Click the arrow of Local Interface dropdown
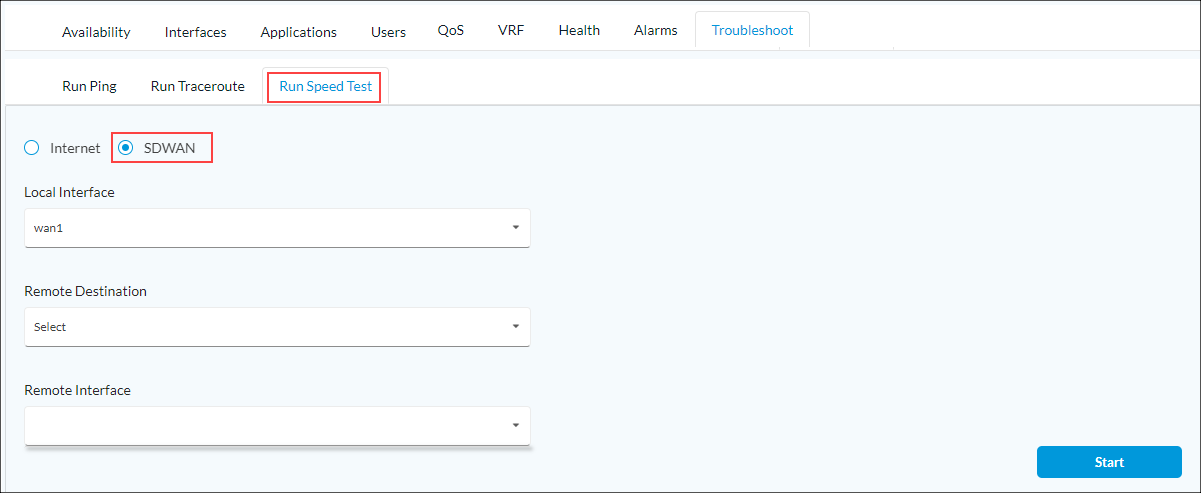The width and height of the screenshot is (1201, 493). point(516,228)
